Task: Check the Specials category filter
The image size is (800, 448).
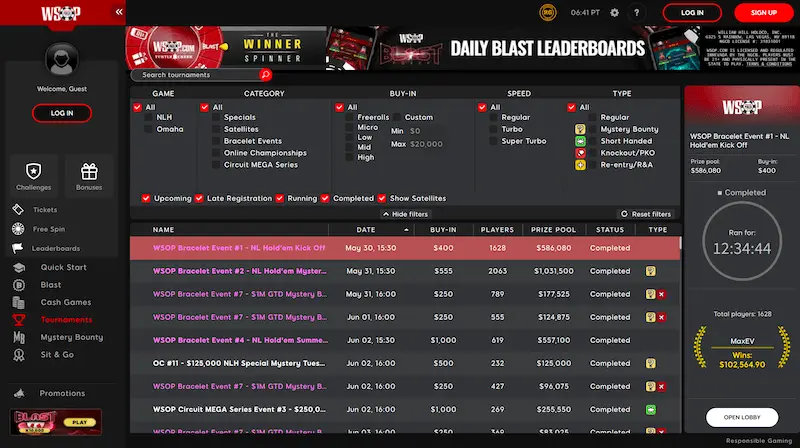Action: [216, 117]
